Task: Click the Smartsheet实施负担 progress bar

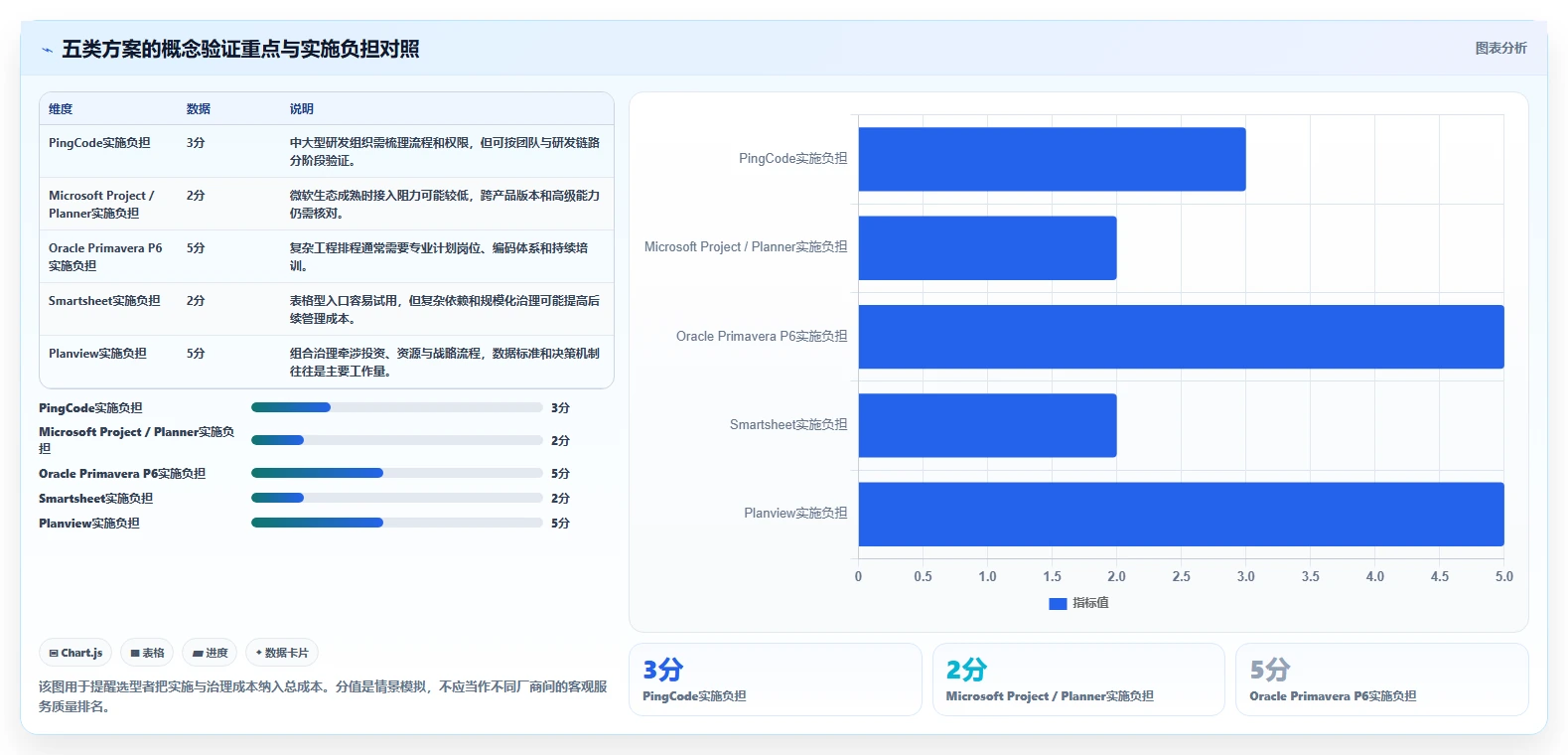Action: pos(397,498)
